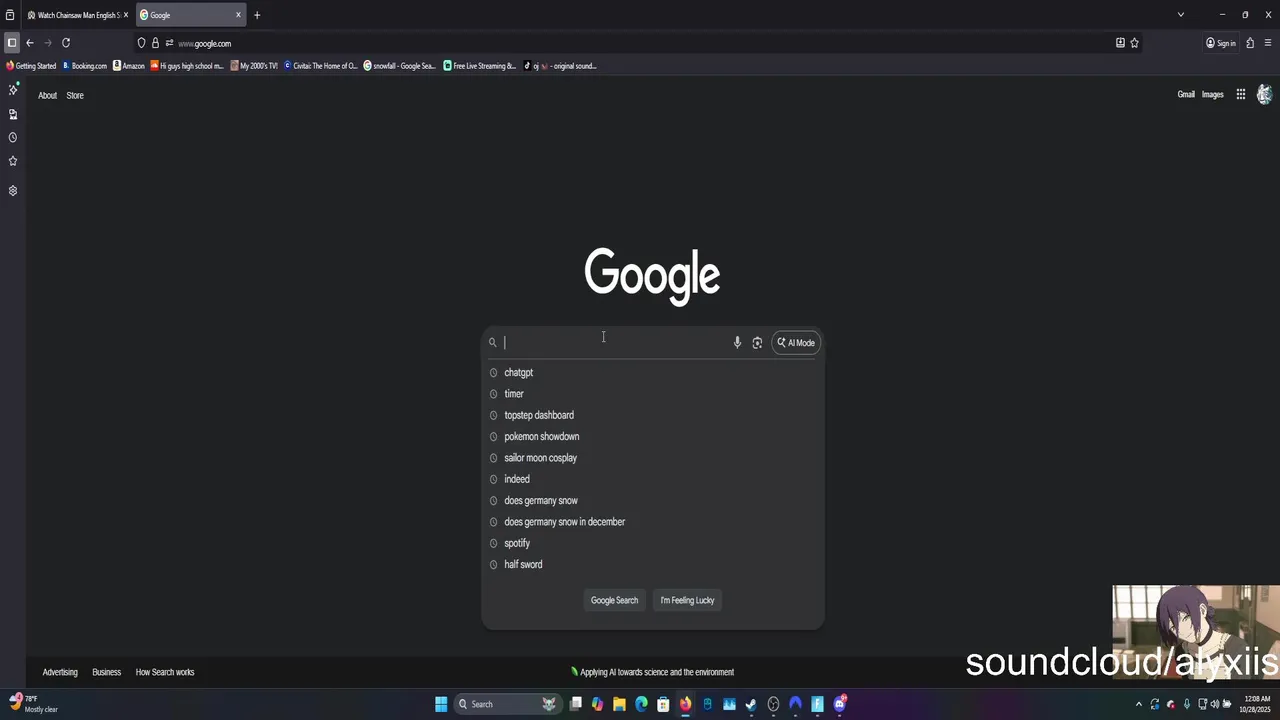Start voice search with microphone

pos(737,343)
